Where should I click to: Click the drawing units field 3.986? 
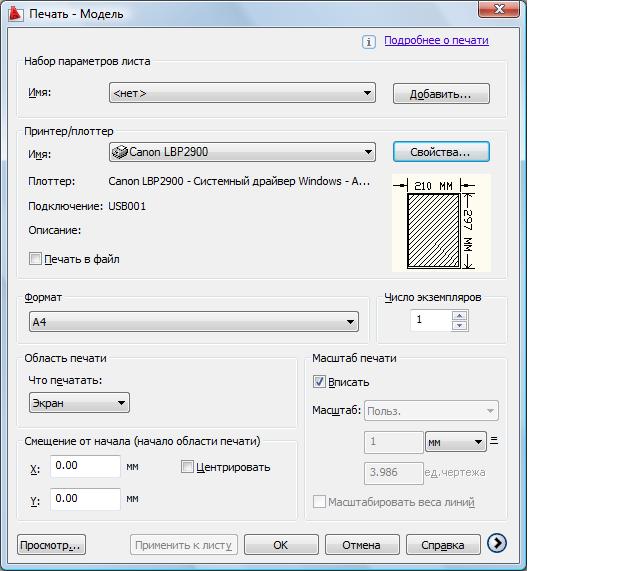[x=393, y=473]
